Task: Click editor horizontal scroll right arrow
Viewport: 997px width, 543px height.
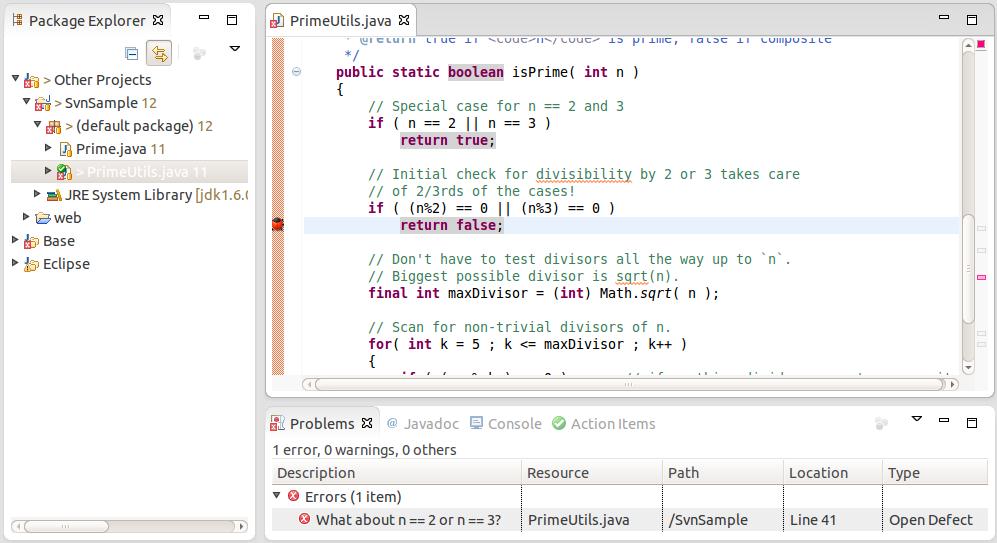Action: pos(952,384)
